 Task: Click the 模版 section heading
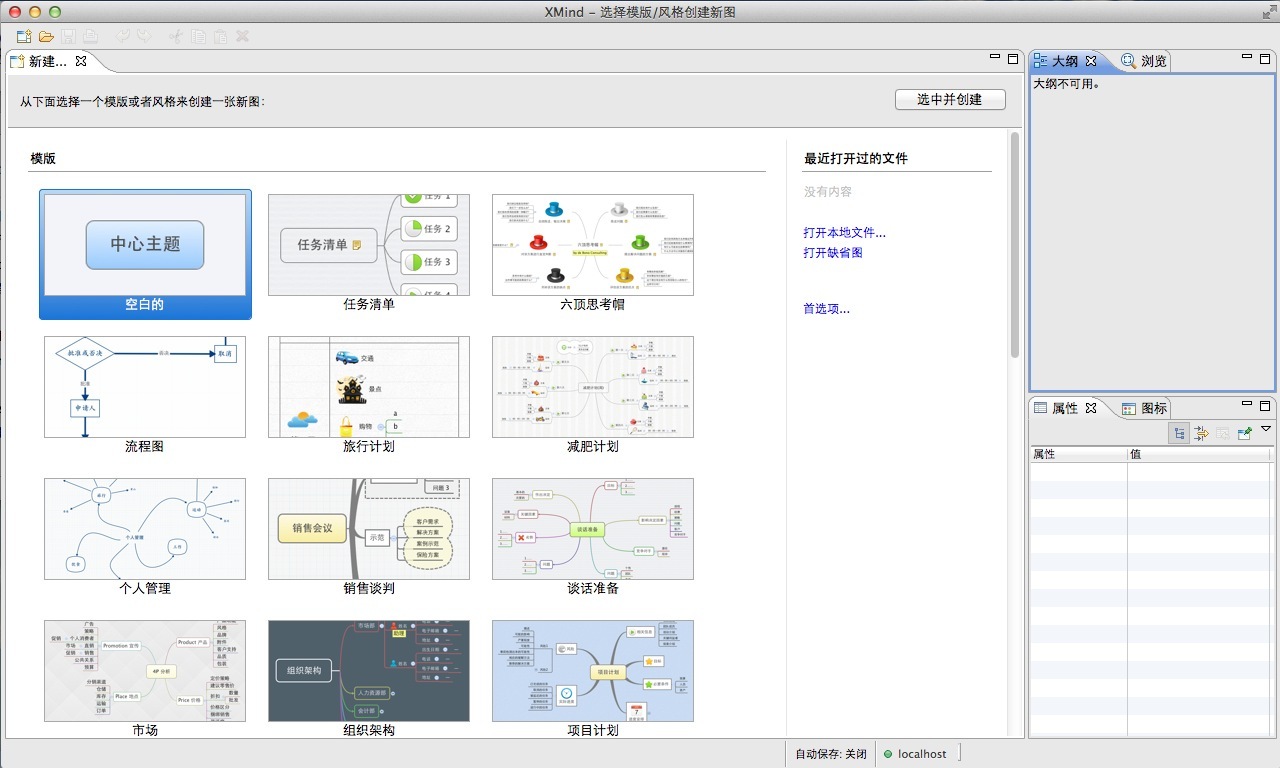(43, 158)
